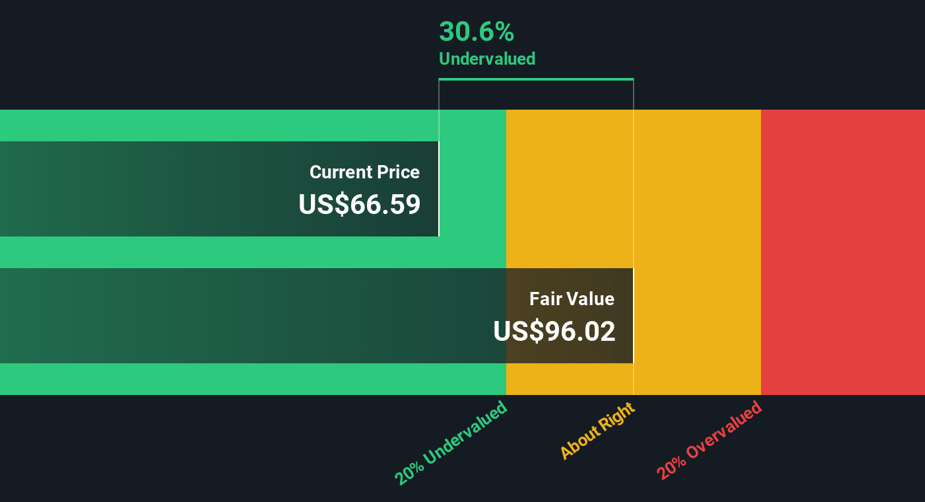Click the green Undervalued text under 30.6%
The image size is (925, 502).
[487, 59]
